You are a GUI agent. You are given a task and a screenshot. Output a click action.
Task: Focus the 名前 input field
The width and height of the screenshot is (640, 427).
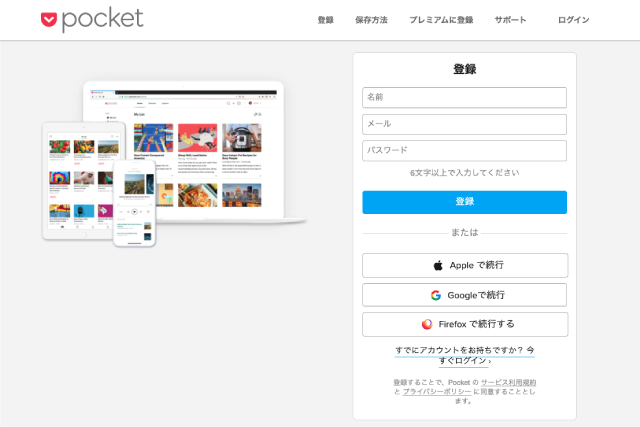point(464,97)
